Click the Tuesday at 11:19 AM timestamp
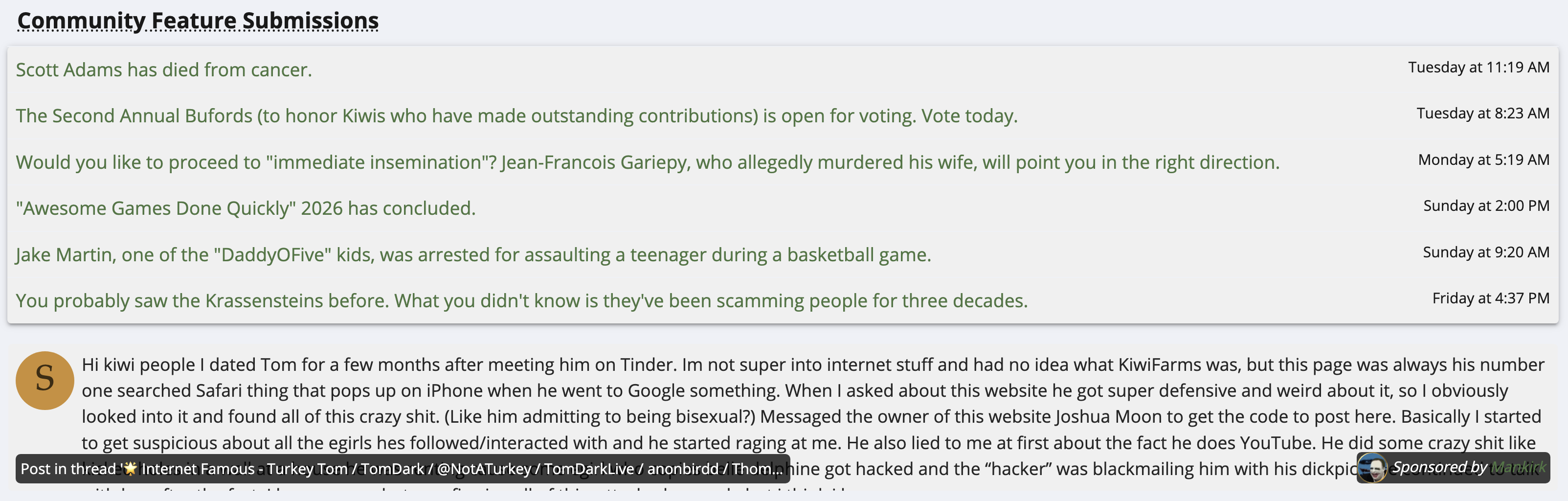 pyautogui.click(x=1478, y=68)
